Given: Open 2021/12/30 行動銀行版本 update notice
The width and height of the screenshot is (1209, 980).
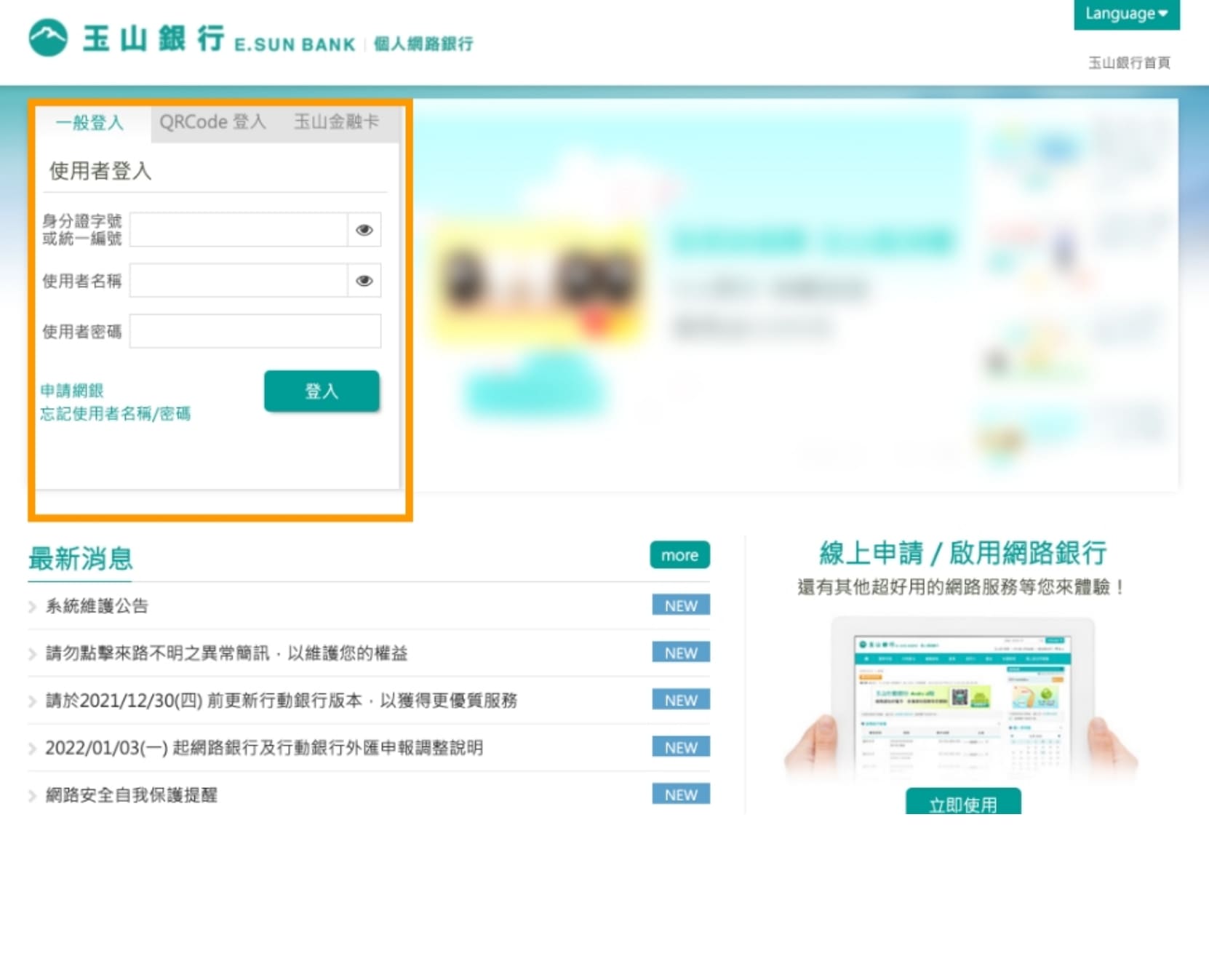Looking at the screenshot, I should pos(281,701).
